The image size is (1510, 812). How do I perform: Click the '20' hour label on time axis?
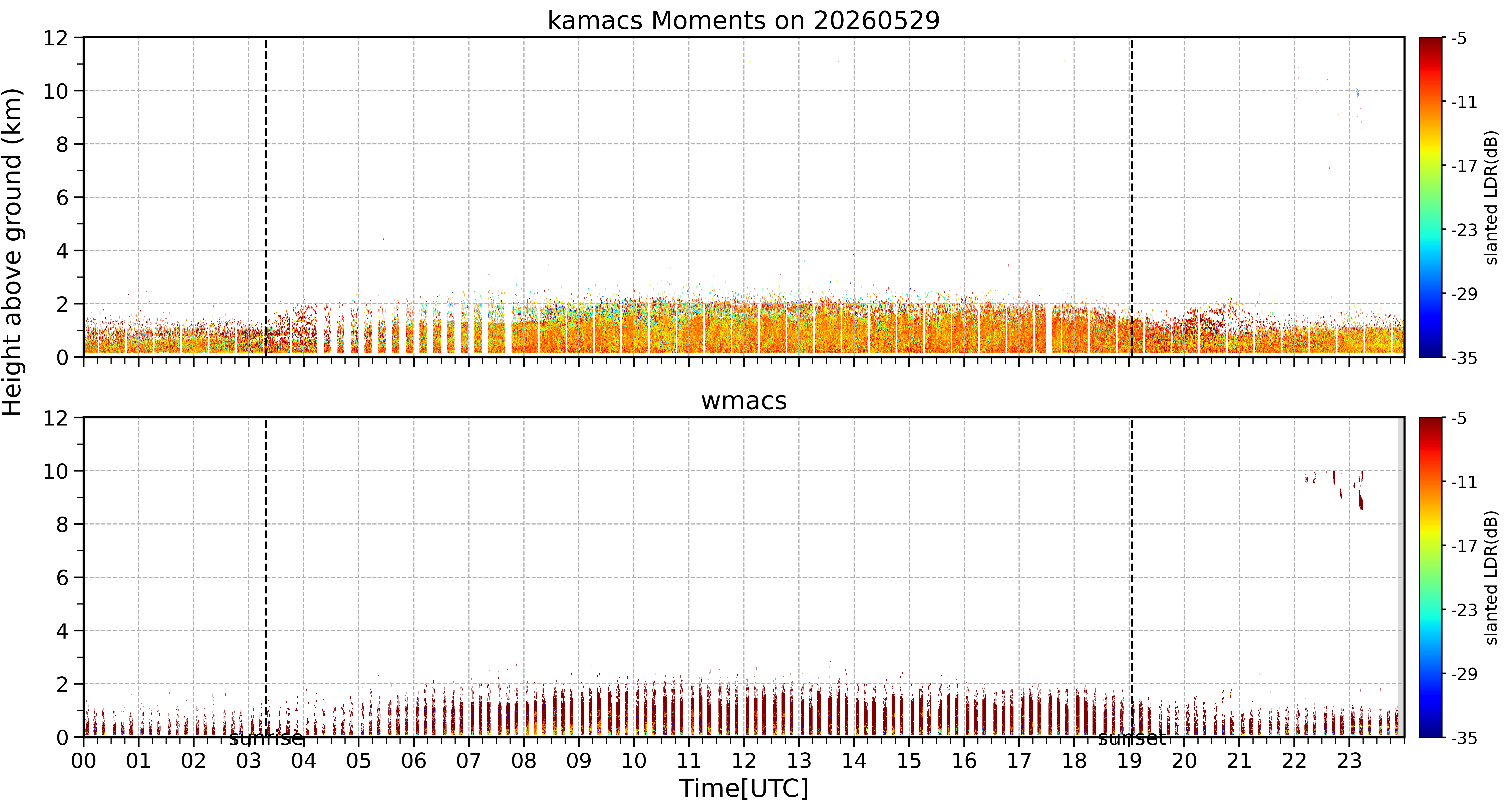click(1184, 761)
